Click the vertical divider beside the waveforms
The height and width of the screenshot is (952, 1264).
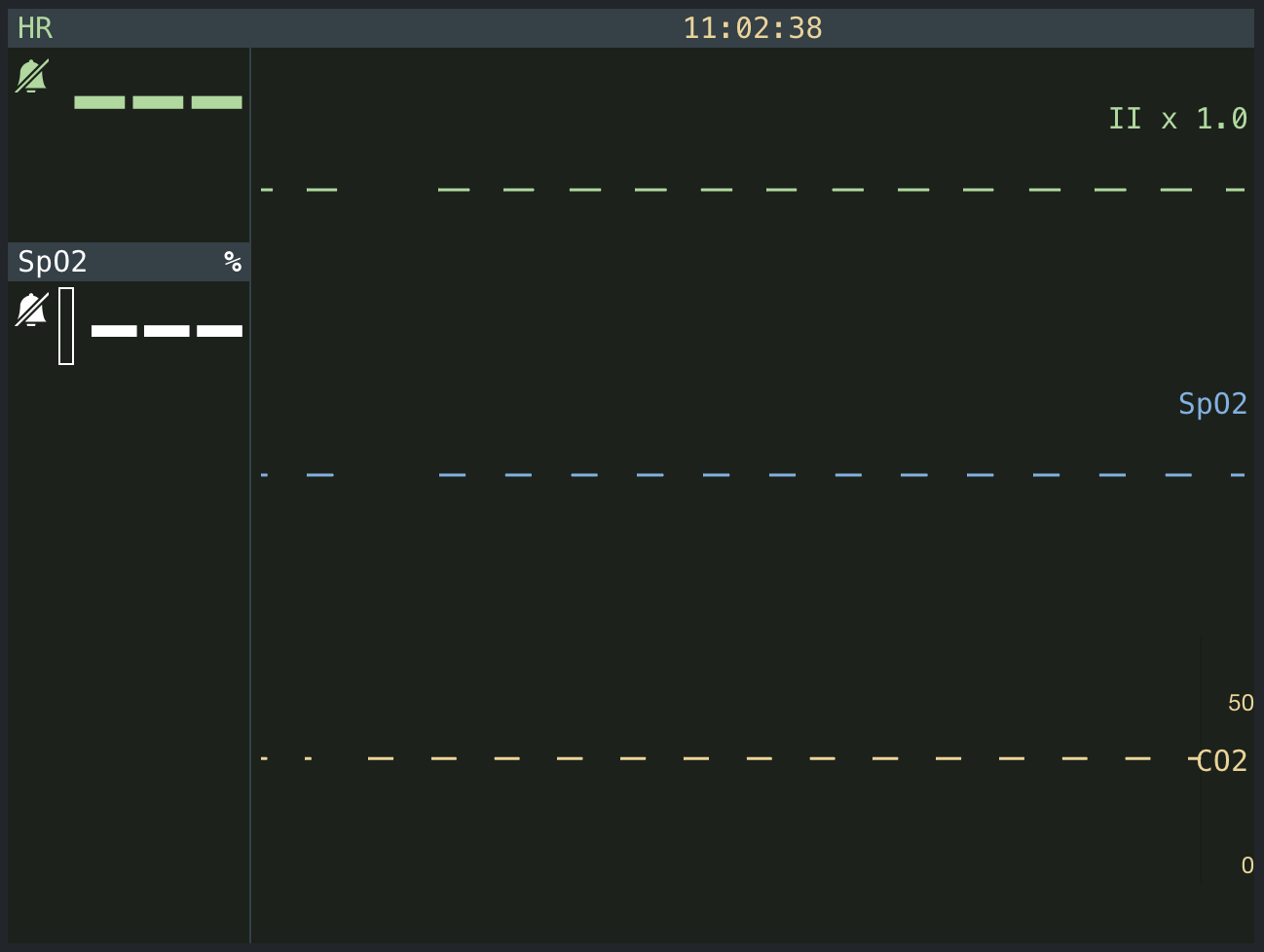[250, 584]
